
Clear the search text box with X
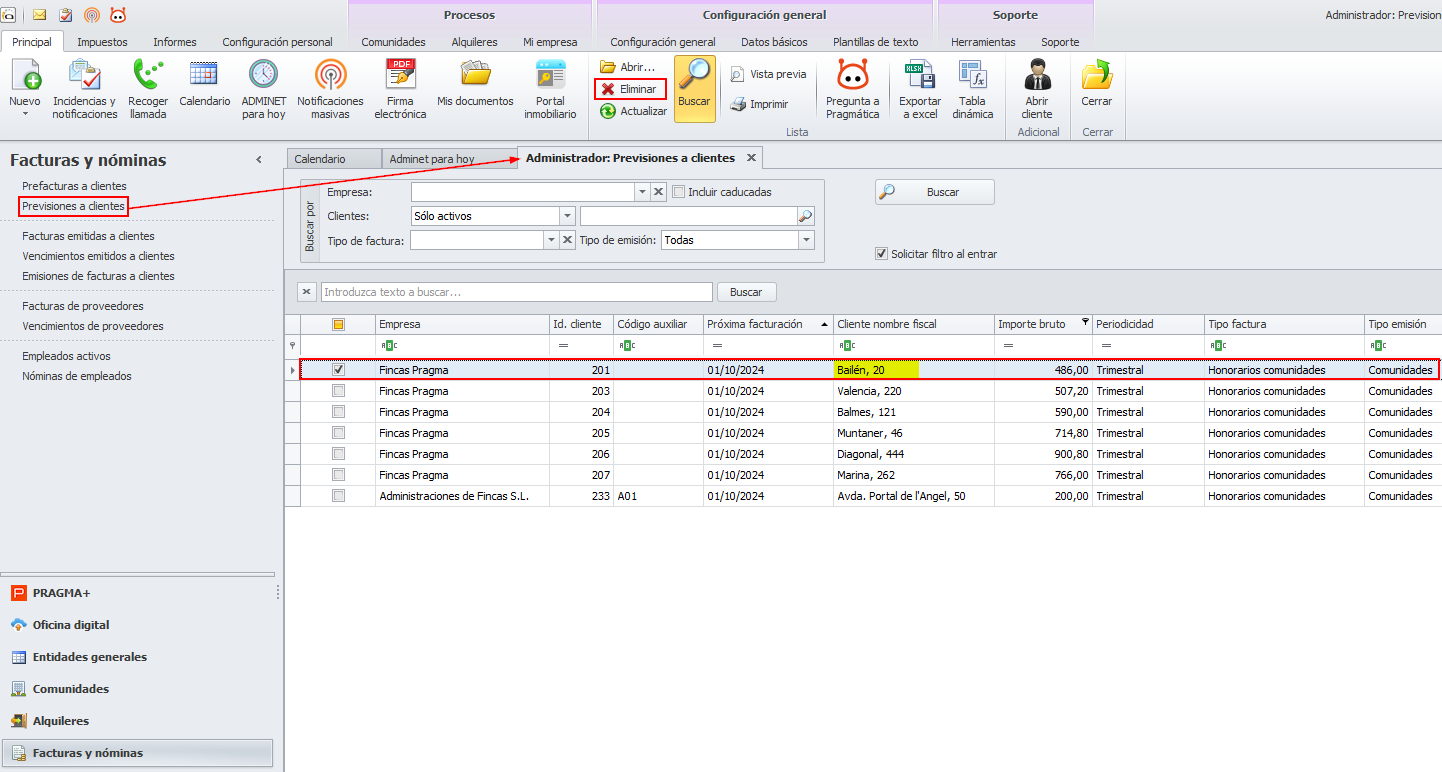pyautogui.click(x=307, y=292)
